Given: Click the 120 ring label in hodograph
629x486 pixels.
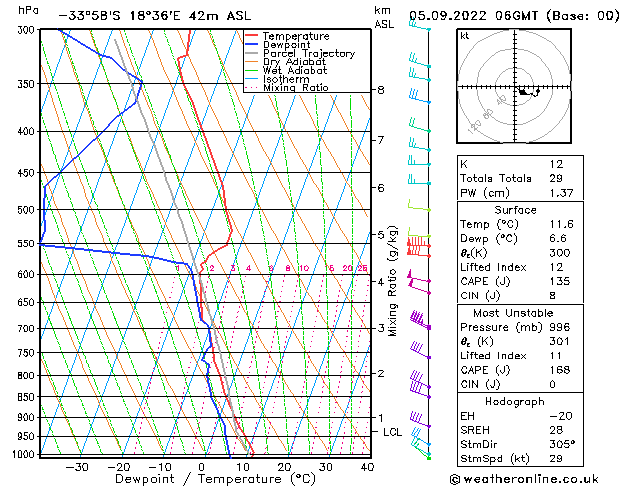Looking at the screenshot, I should coord(475,128).
